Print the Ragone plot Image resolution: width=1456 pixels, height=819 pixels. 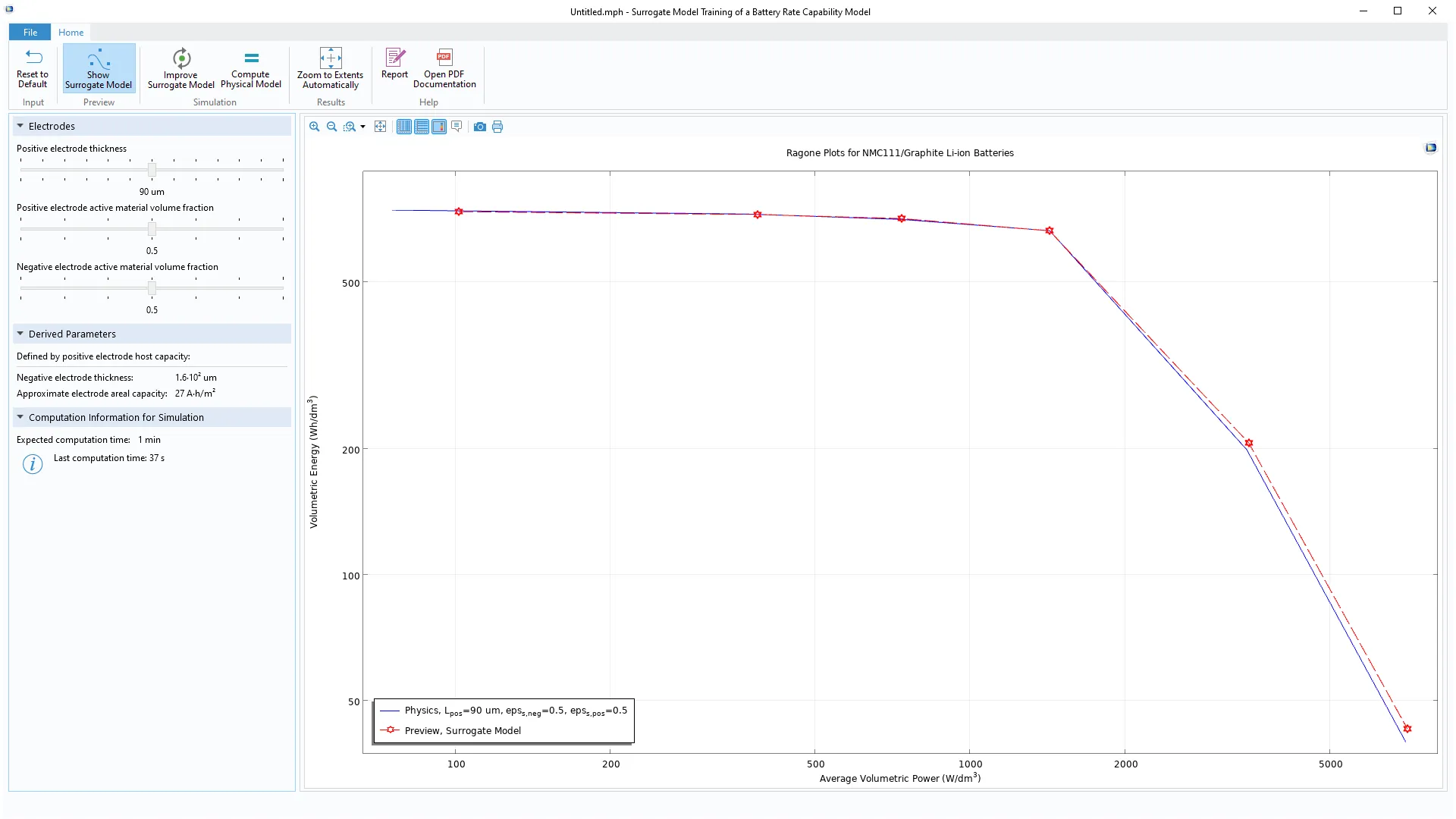click(497, 127)
